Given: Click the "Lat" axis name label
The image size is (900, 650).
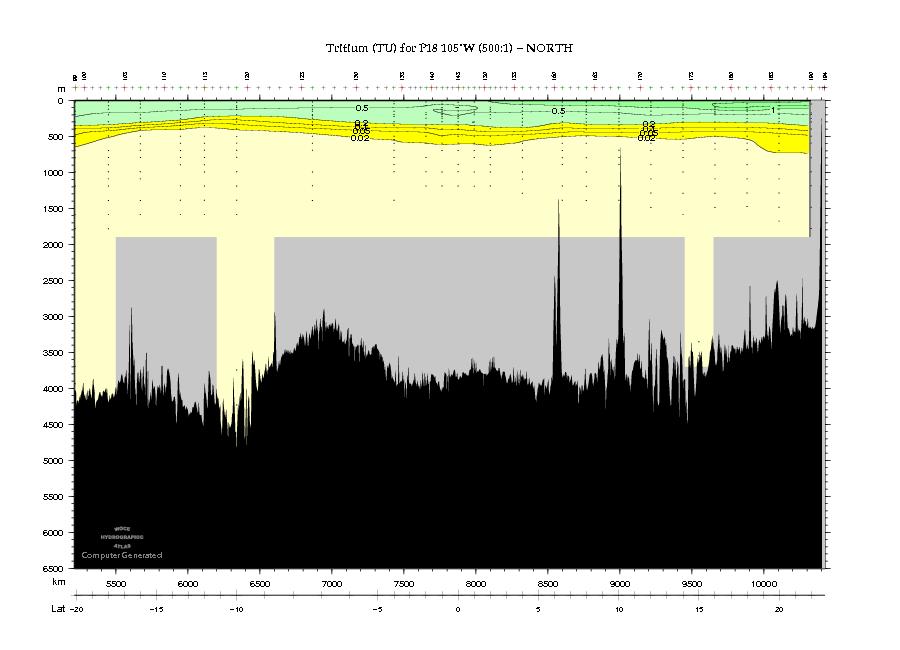Looking at the screenshot, I should pyautogui.click(x=59, y=609).
